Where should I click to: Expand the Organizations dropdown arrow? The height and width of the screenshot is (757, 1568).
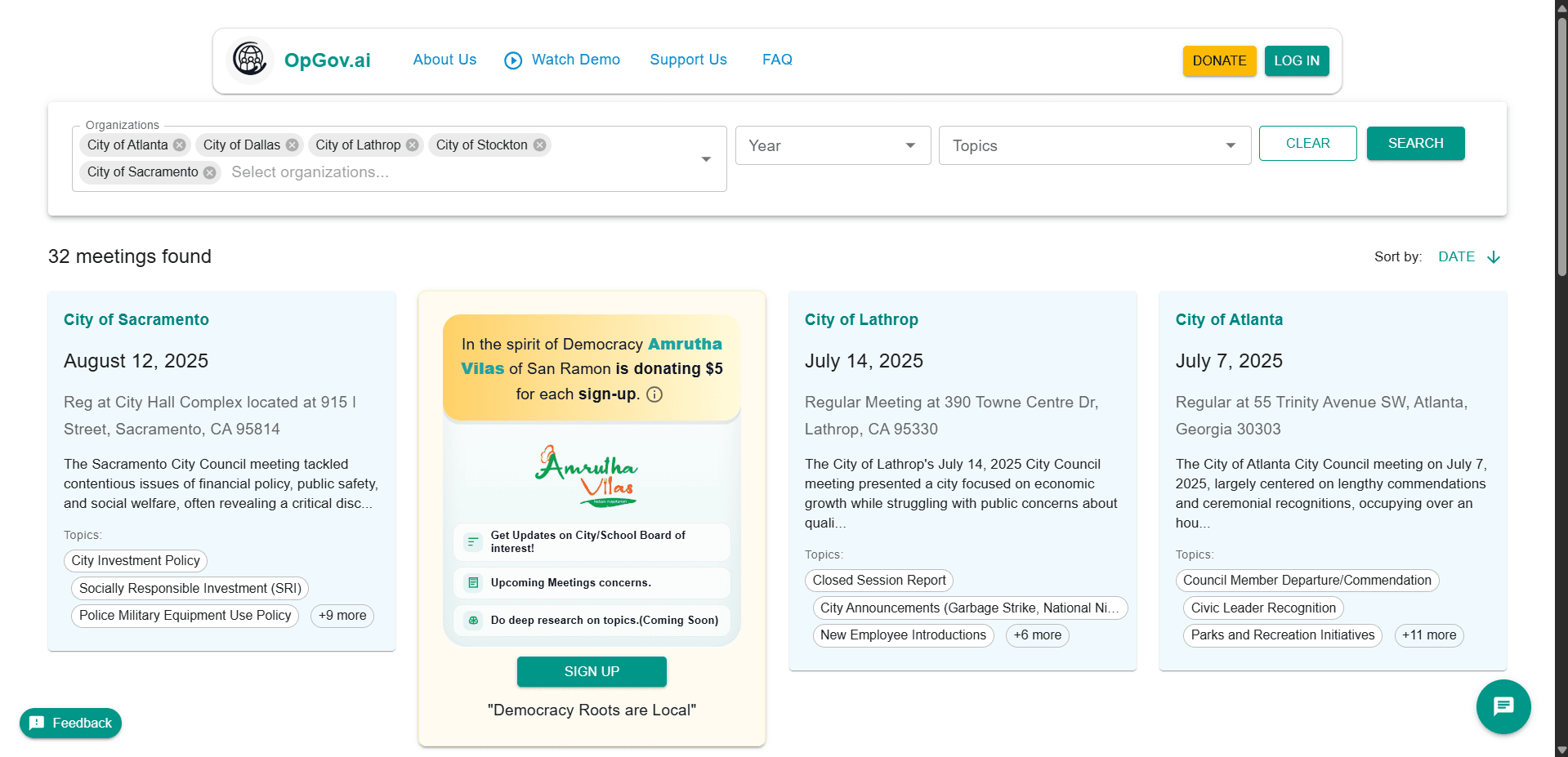point(706,159)
